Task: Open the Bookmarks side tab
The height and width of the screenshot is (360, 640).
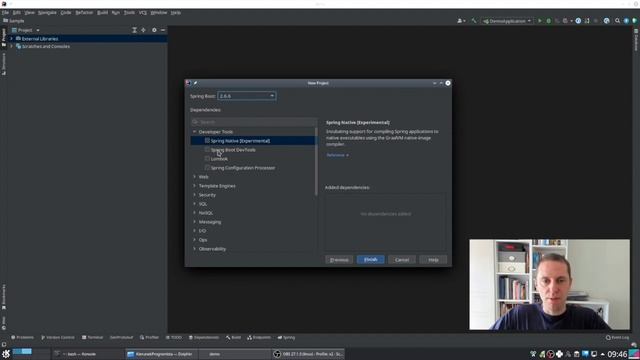Action: [4, 297]
